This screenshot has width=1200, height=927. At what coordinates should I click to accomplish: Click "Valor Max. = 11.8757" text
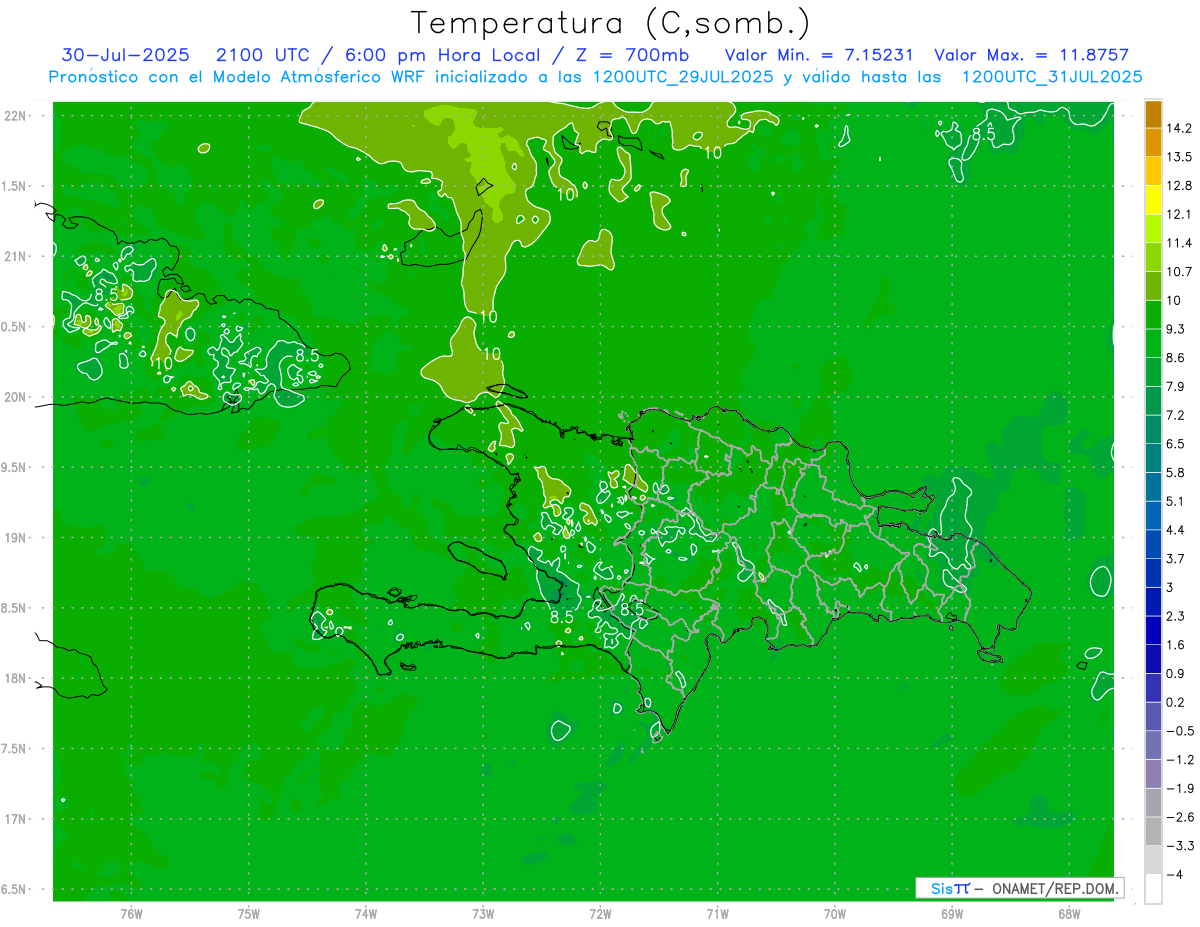pyautogui.click(x=1031, y=55)
